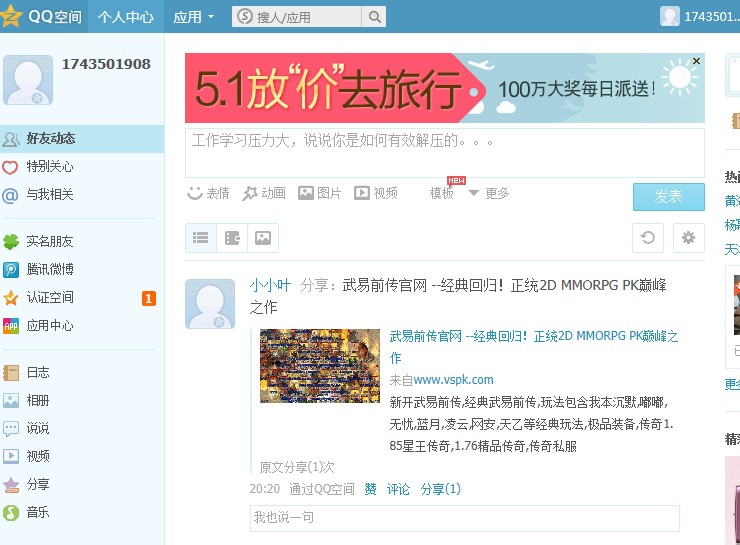Switch feed to list view
Viewport: 740px width, 545px height.
(201, 238)
